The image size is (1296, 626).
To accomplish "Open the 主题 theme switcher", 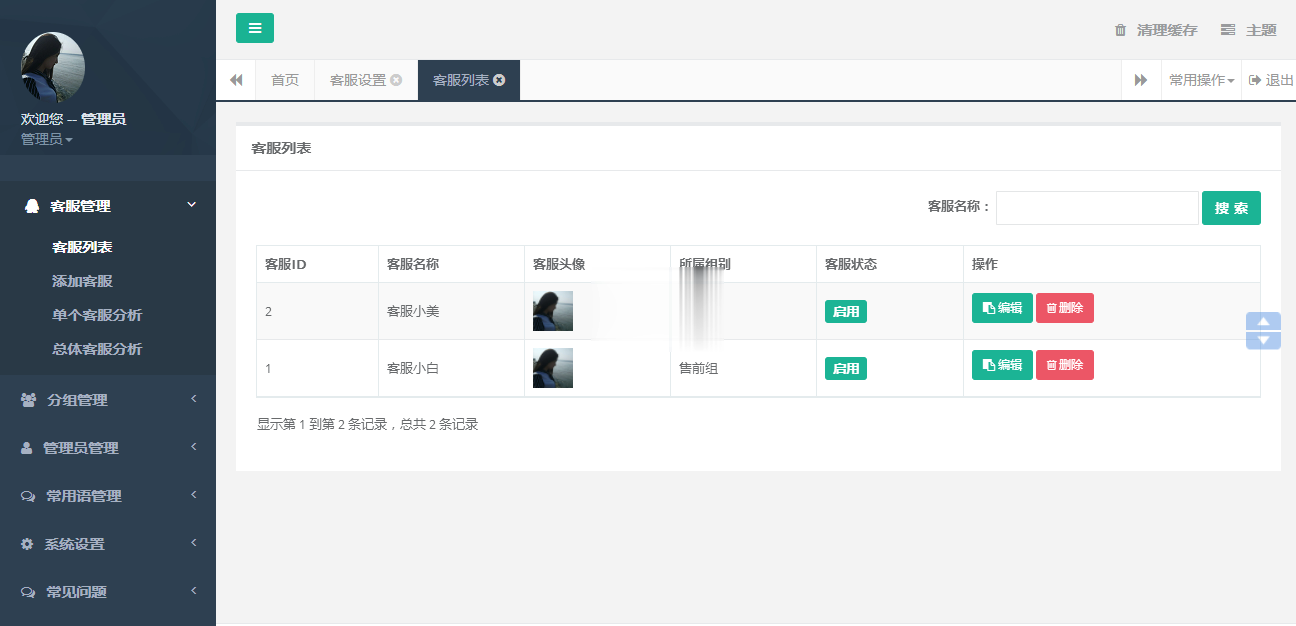I will click(1249, 30).
